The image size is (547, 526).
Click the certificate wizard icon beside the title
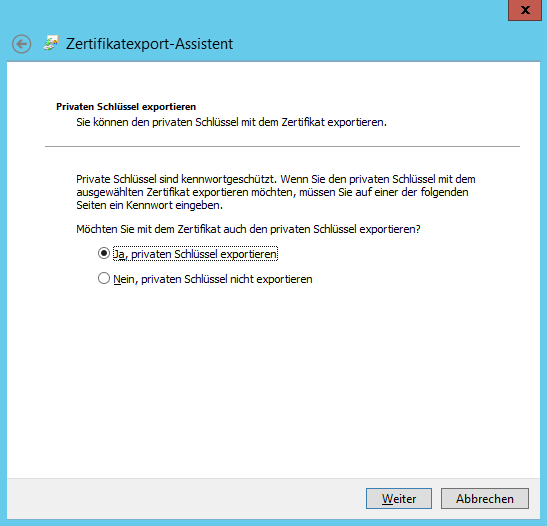click(51, 43)
